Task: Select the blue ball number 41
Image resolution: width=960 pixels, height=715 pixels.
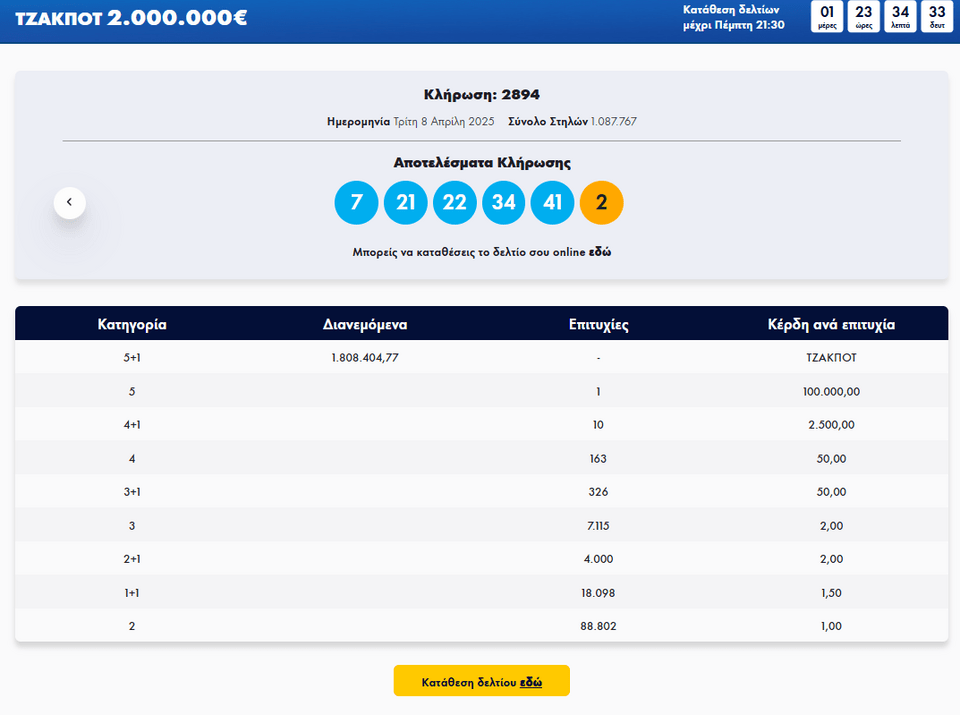Action: pos(552,203)
